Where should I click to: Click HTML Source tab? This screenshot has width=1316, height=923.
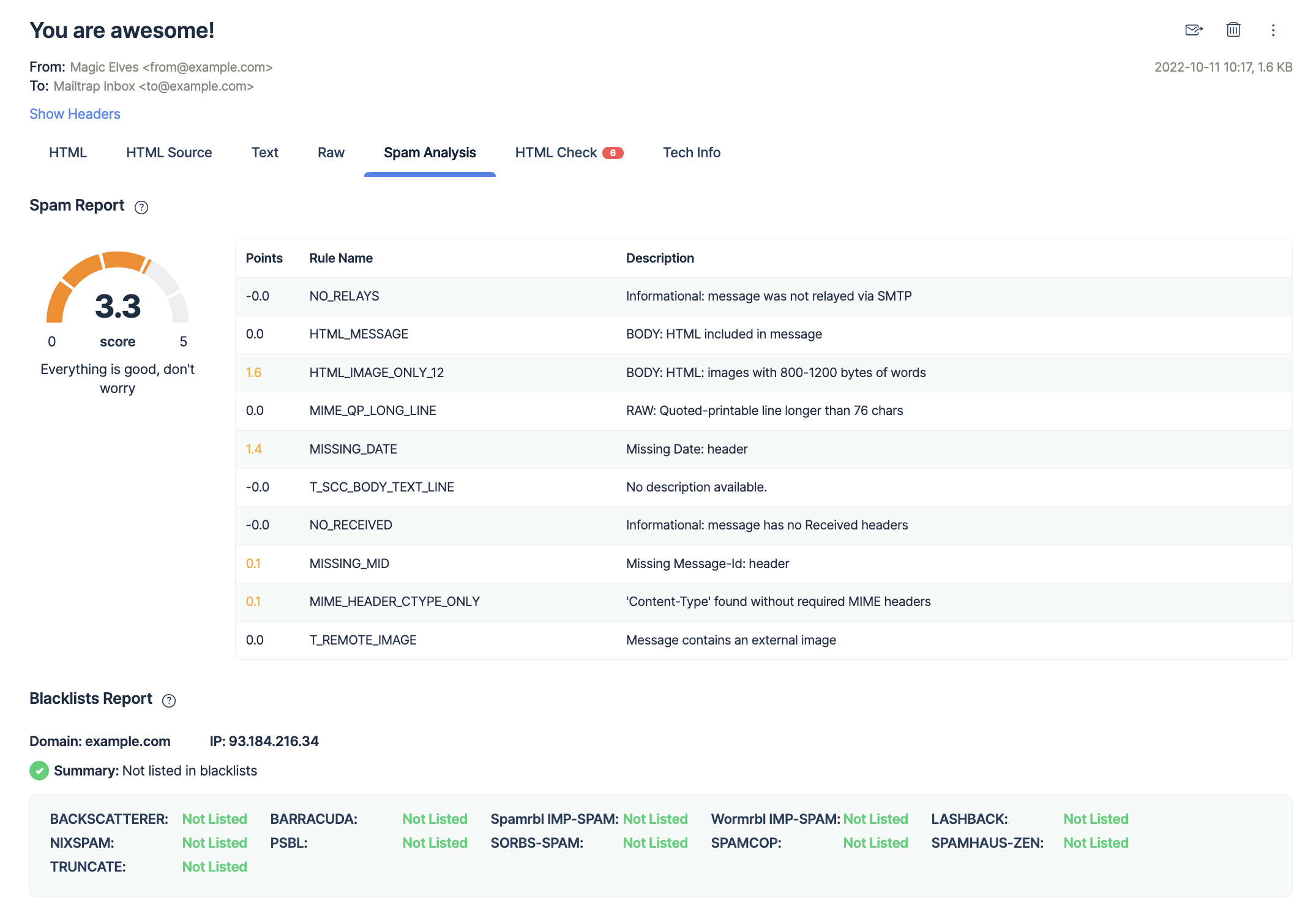168,153
